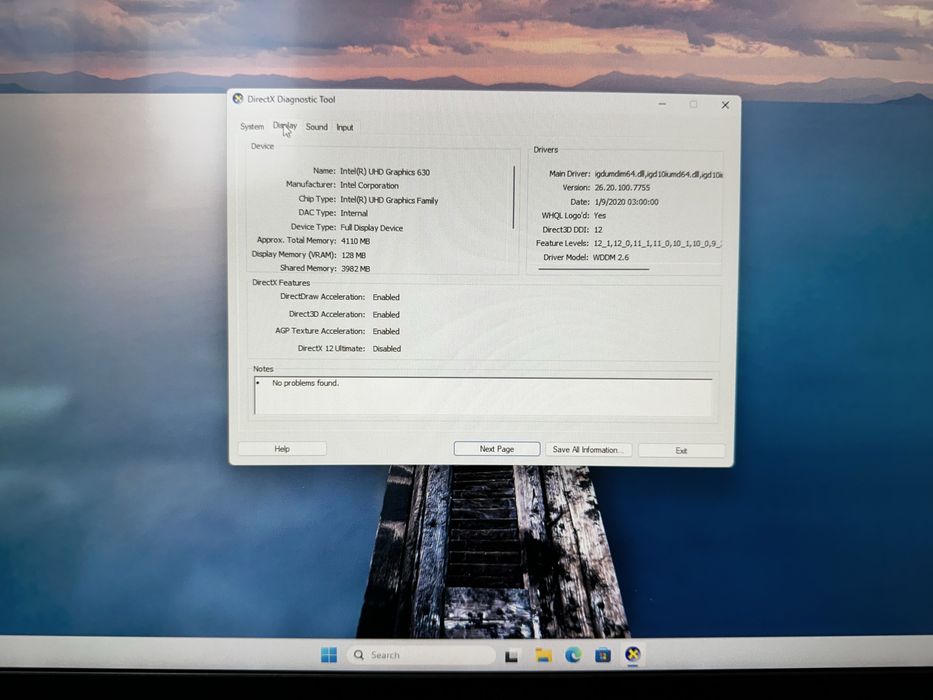Click the 'No problems found.' note
Image resolution: width=933 pixels, height=700 pixels.
click(306, 383)
